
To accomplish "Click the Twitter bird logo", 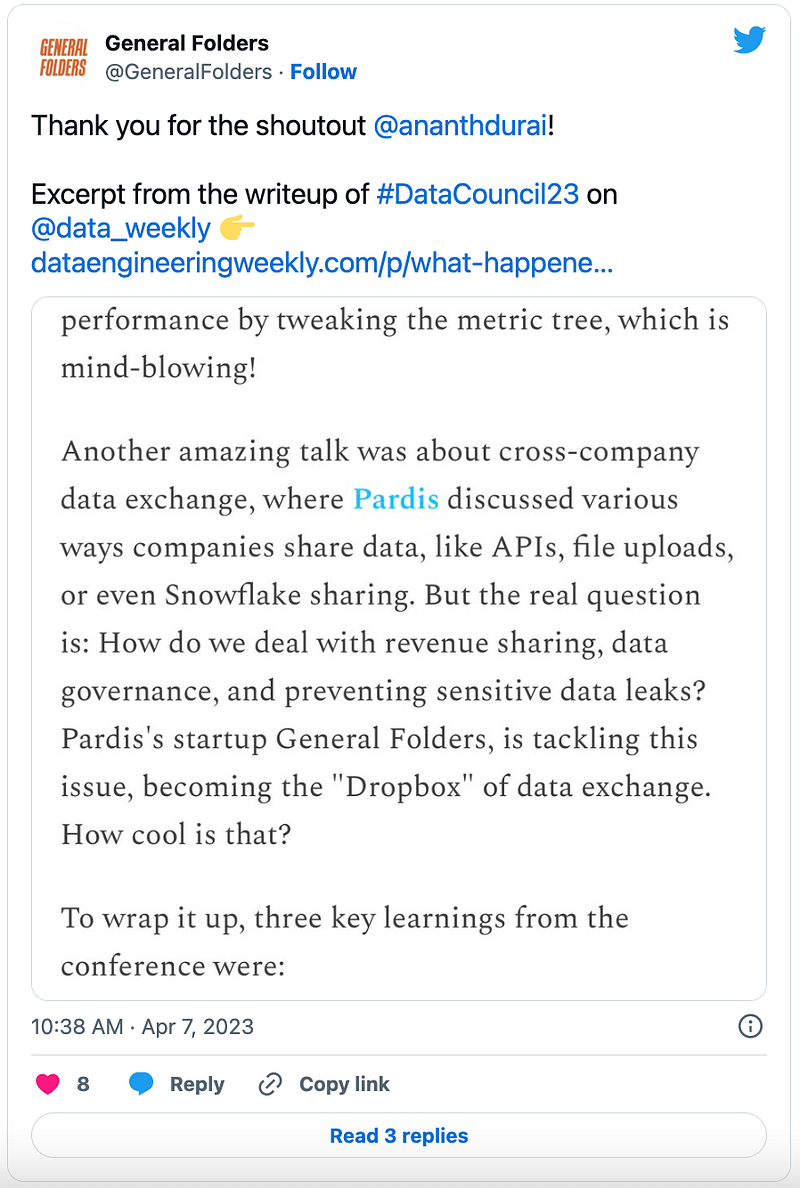I will click(749, 41).
